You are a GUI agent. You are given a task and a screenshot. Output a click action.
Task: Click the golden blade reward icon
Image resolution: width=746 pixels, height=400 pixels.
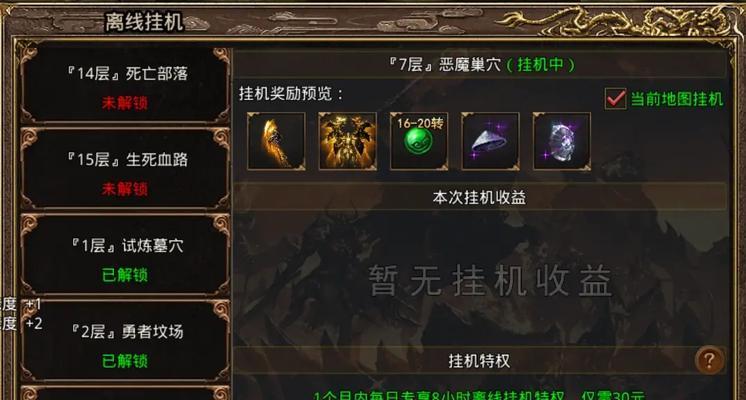coord(276,141)
